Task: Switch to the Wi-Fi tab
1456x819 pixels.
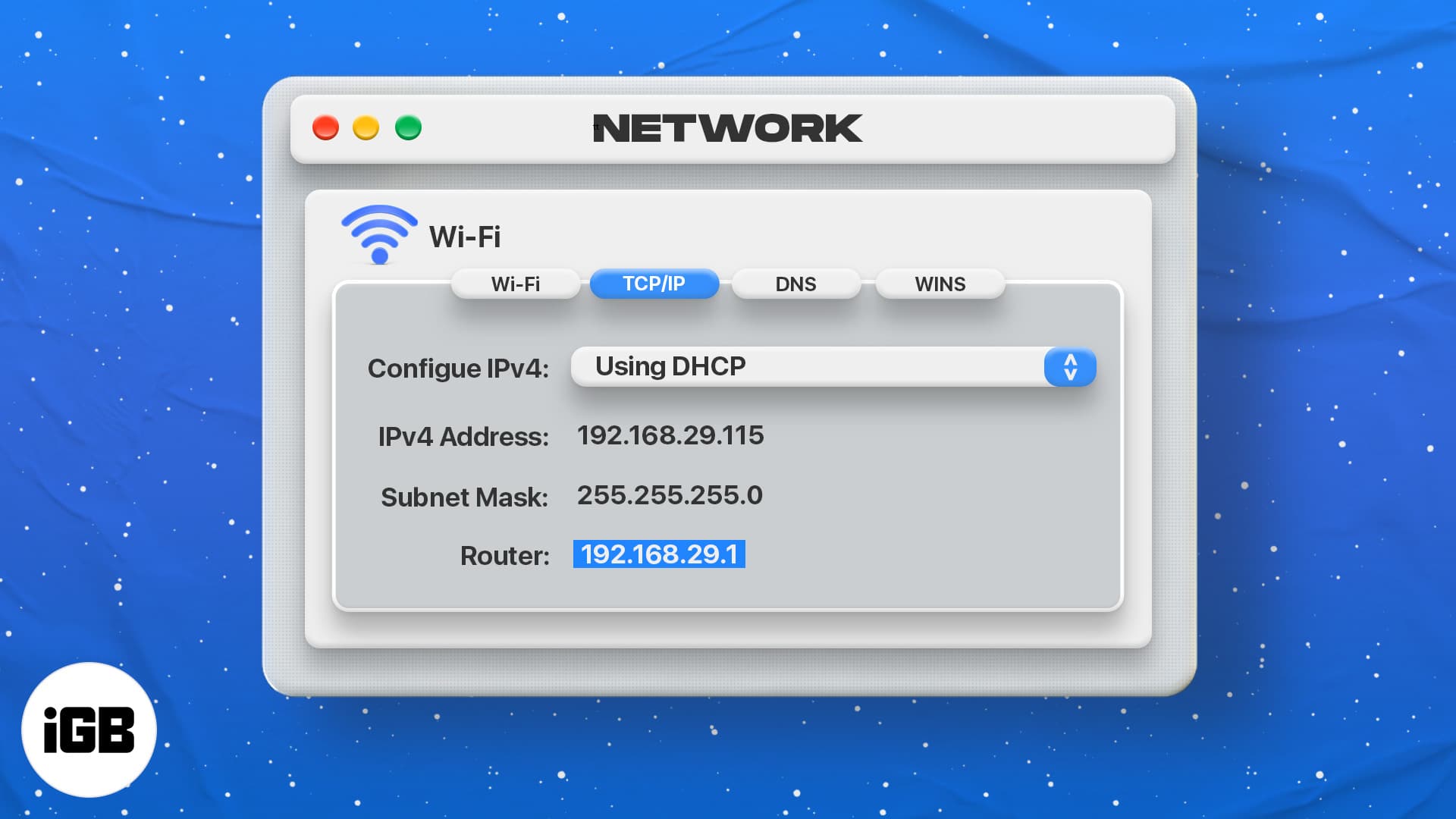Action: pos(516,284)
